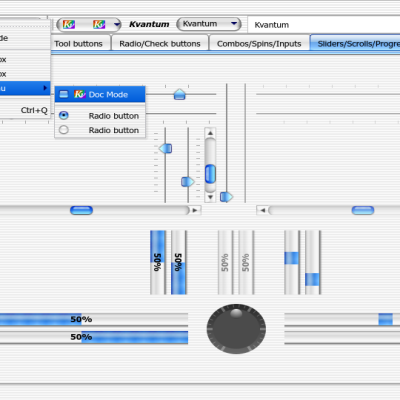400x400 pixels.
Task: Open the Combos/Spins/Inputs tab
Action: (x=259, y=44)
